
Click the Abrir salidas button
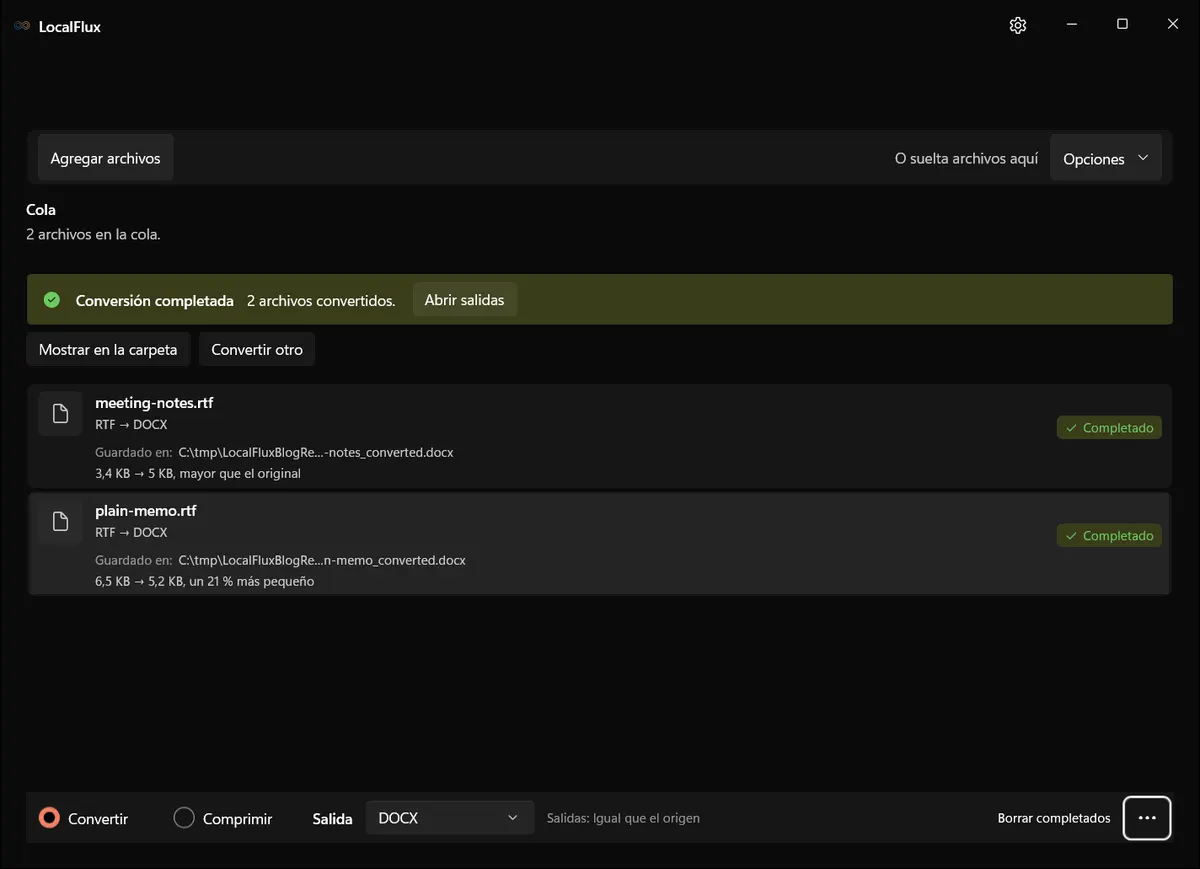tap(465, 300)
